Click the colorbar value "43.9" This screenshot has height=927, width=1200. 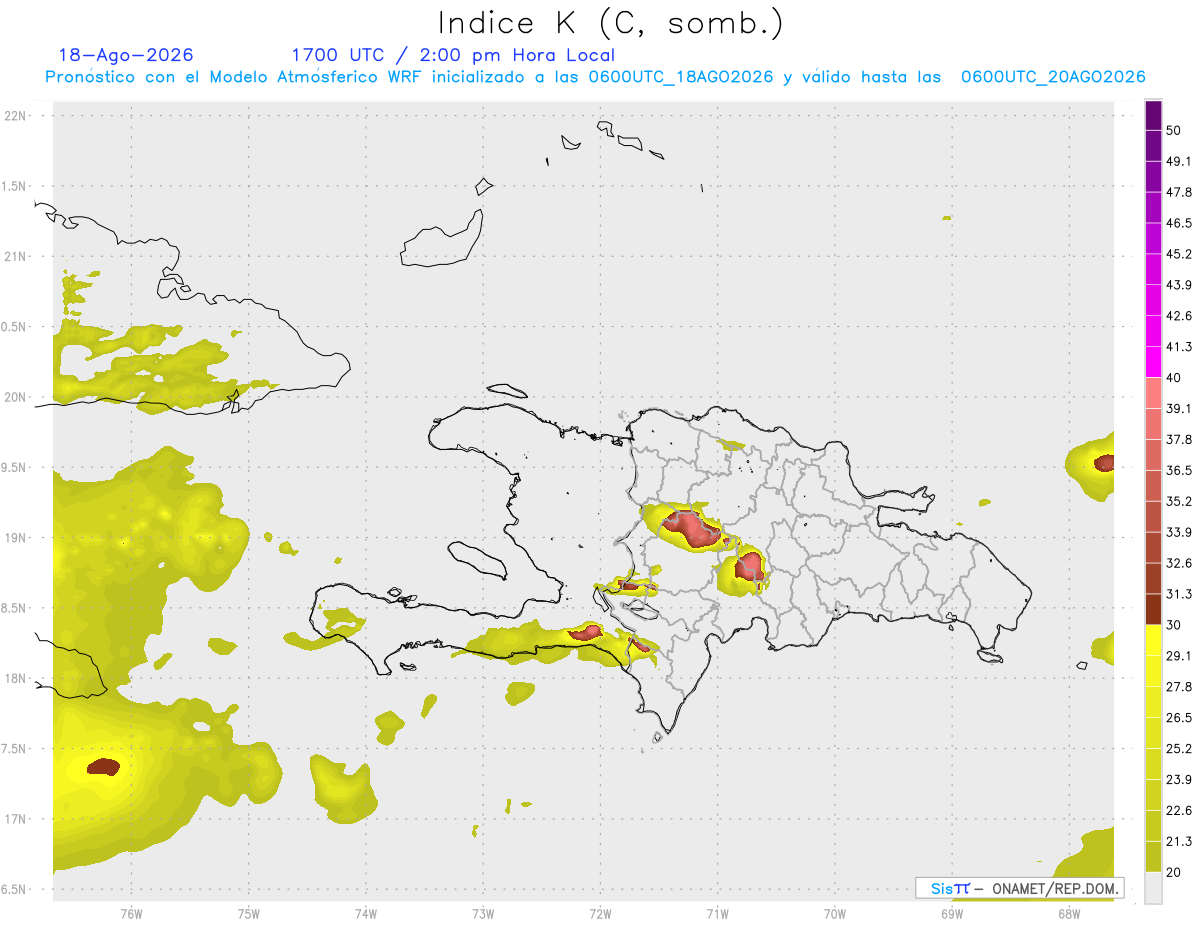click(x=1179, y=285)
